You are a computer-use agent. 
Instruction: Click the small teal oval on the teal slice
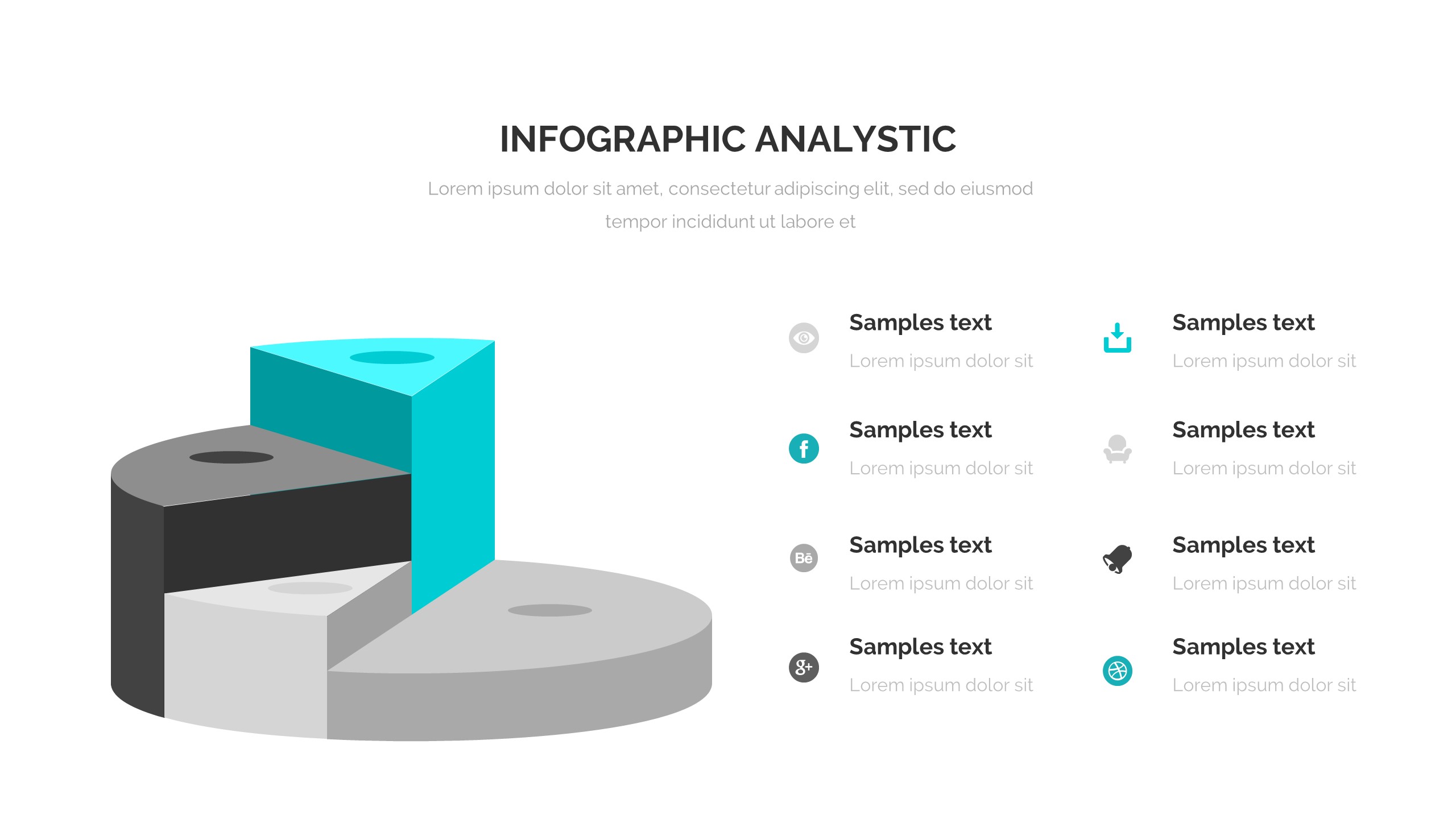tap(392, 357)
